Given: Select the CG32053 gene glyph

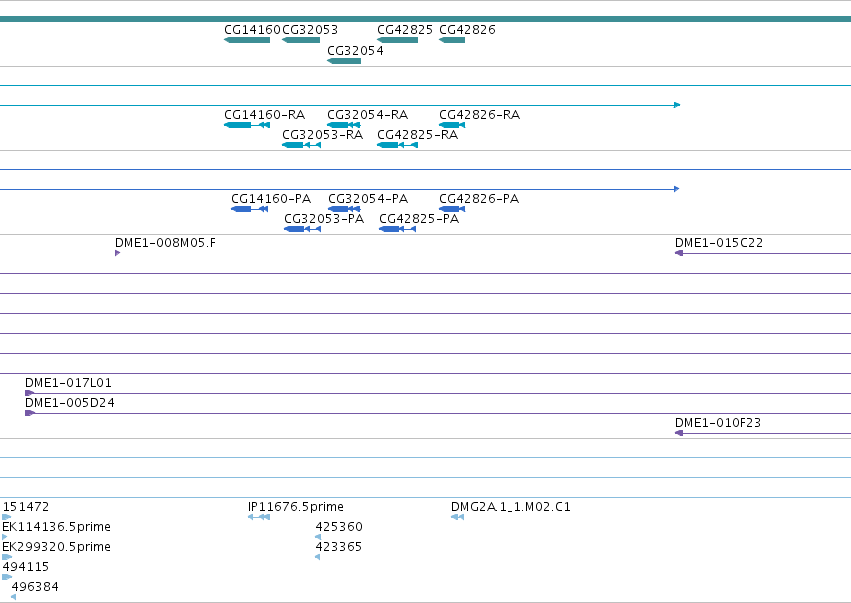Looking at the screenshot, I should click(x=301, y=40).
